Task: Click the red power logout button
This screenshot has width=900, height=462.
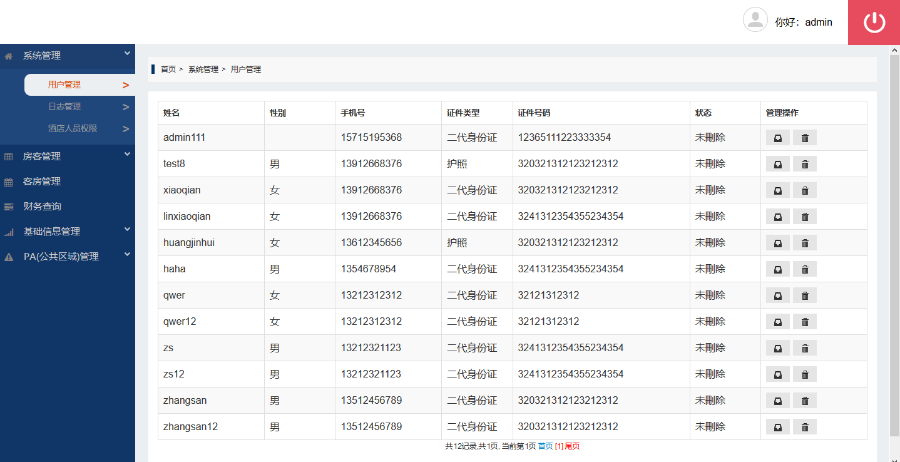Action: (874, 22)
